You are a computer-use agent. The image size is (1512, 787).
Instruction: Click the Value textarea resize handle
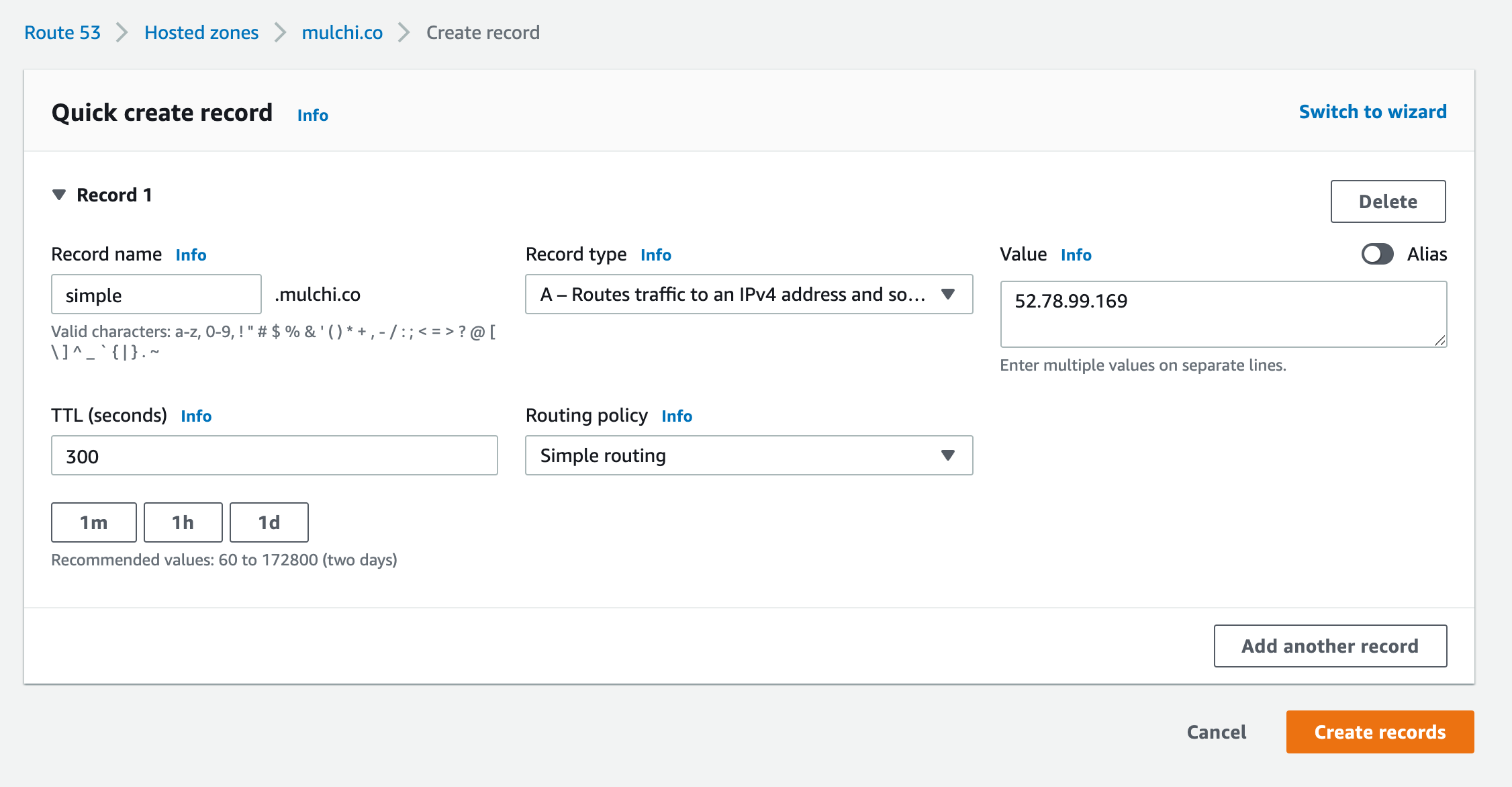(1439, 340)
